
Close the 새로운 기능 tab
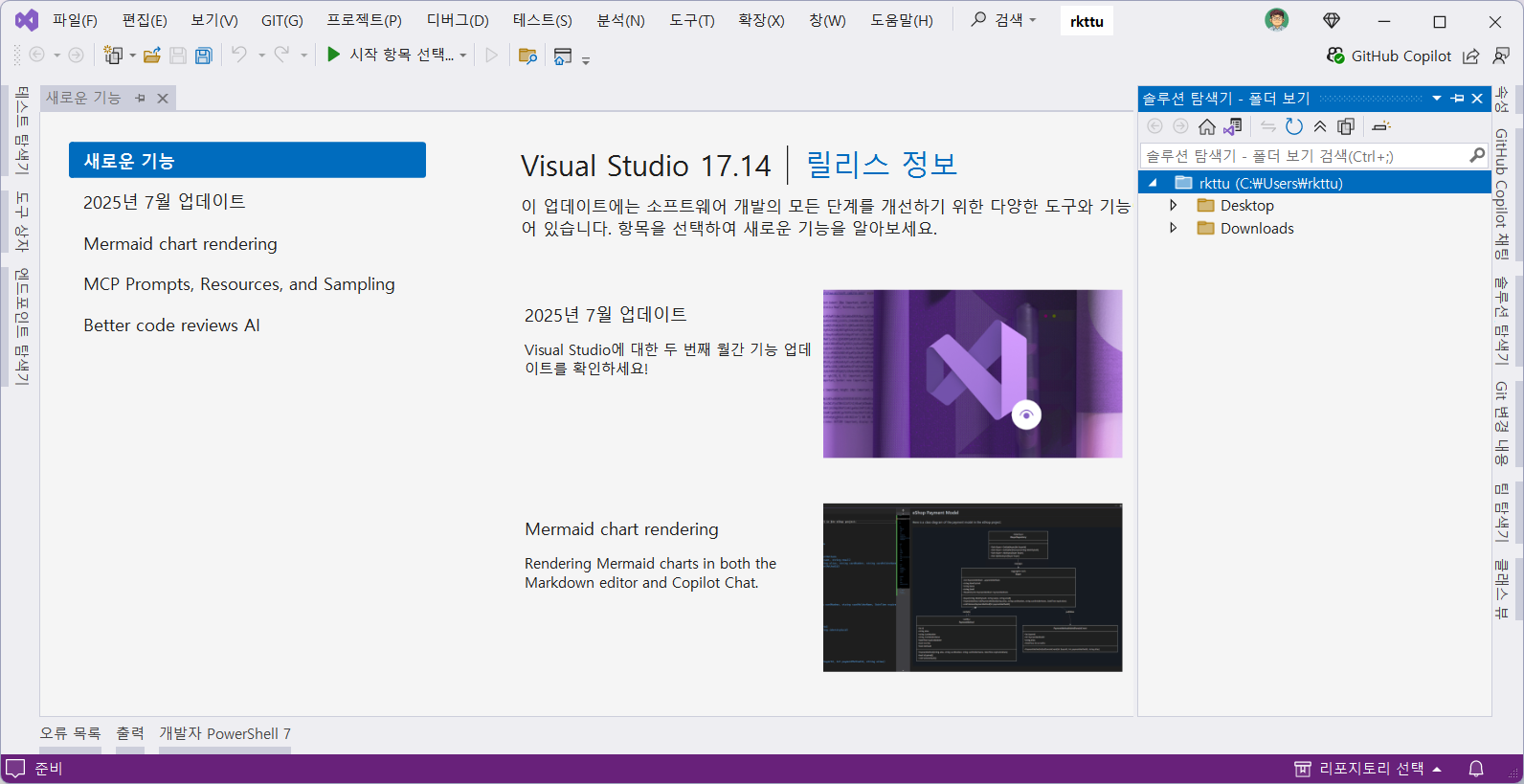pos(163,98)
